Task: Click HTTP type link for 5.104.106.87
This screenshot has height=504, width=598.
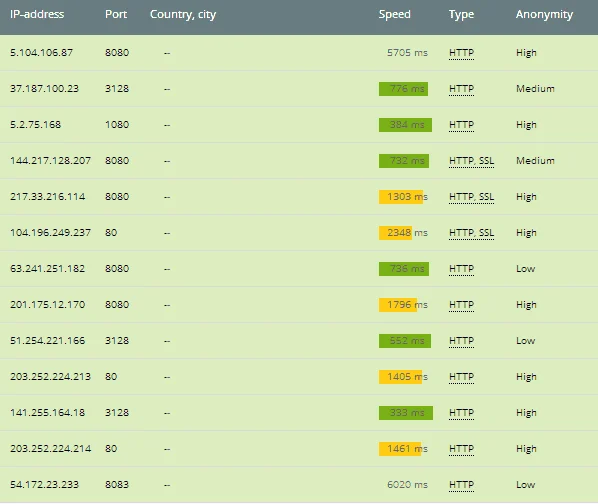Action: [461, 53]
